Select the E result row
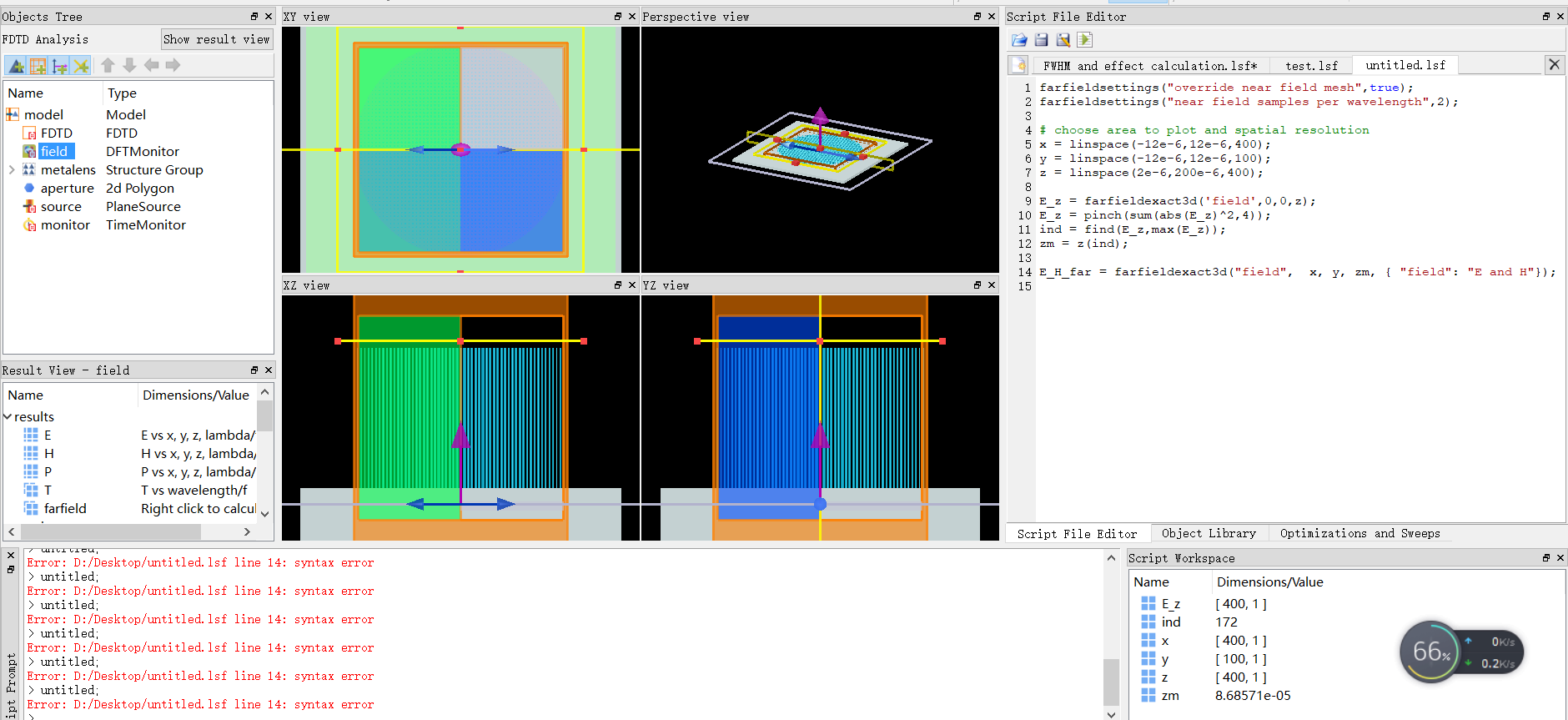 click(138, 436)
